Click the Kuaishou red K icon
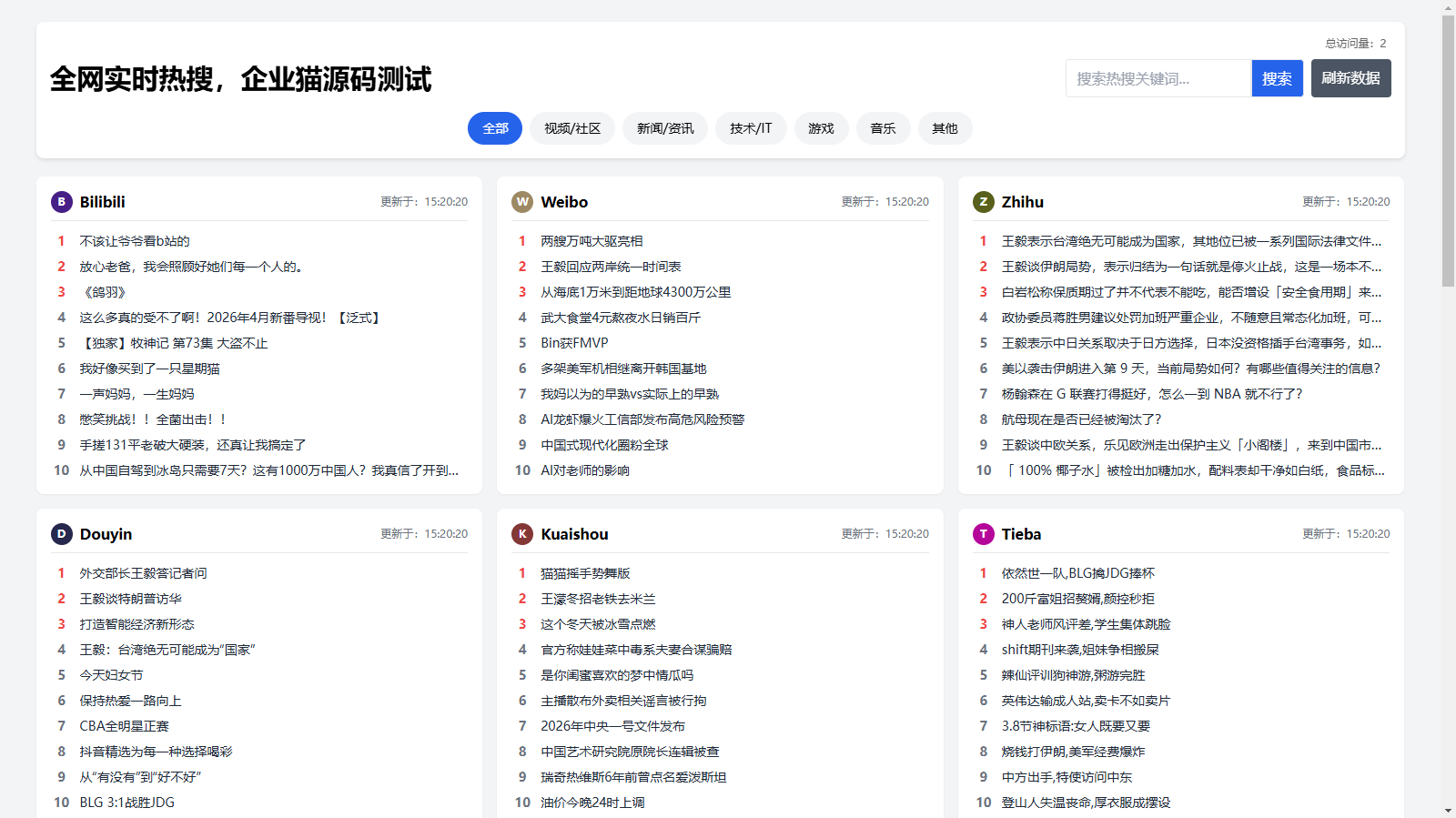 [x=522, y=534]
